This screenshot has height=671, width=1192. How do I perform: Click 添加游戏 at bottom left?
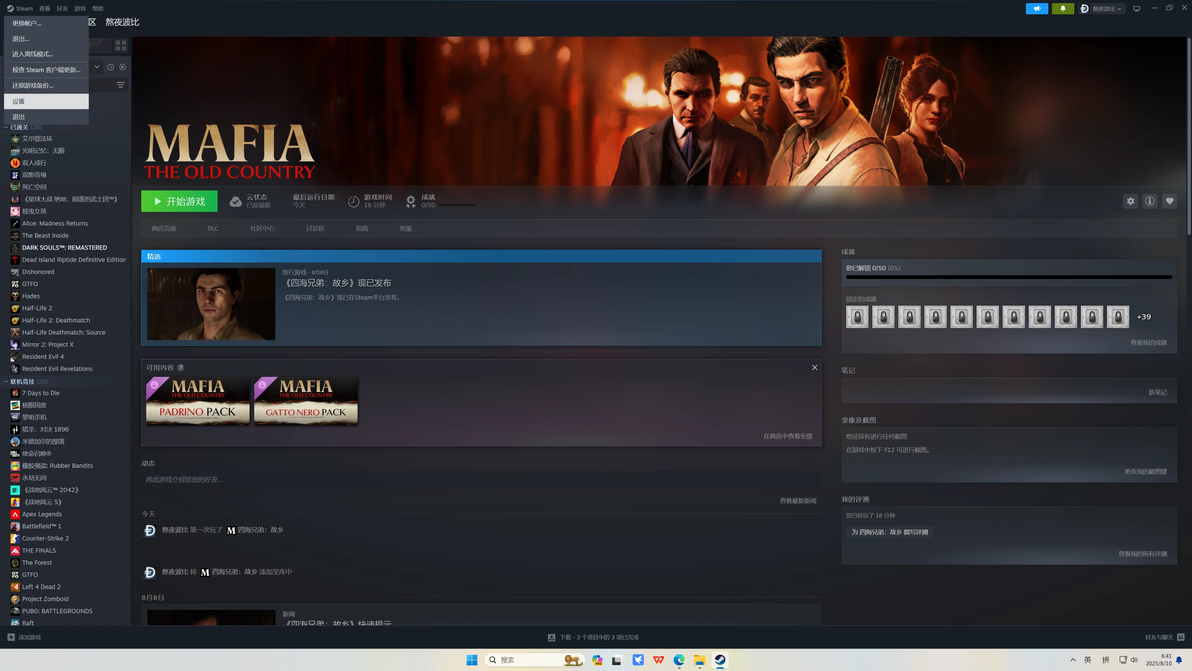coord(24,638)
